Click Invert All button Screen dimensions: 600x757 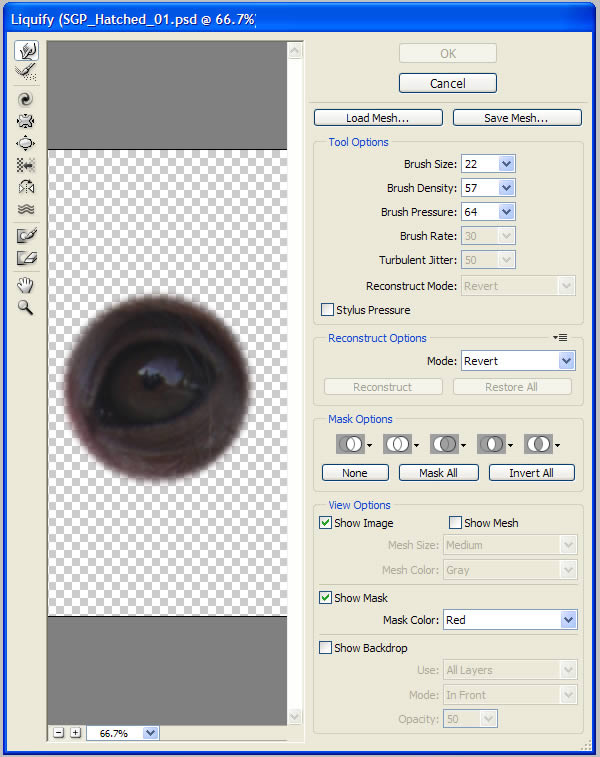tap(531, 473)
